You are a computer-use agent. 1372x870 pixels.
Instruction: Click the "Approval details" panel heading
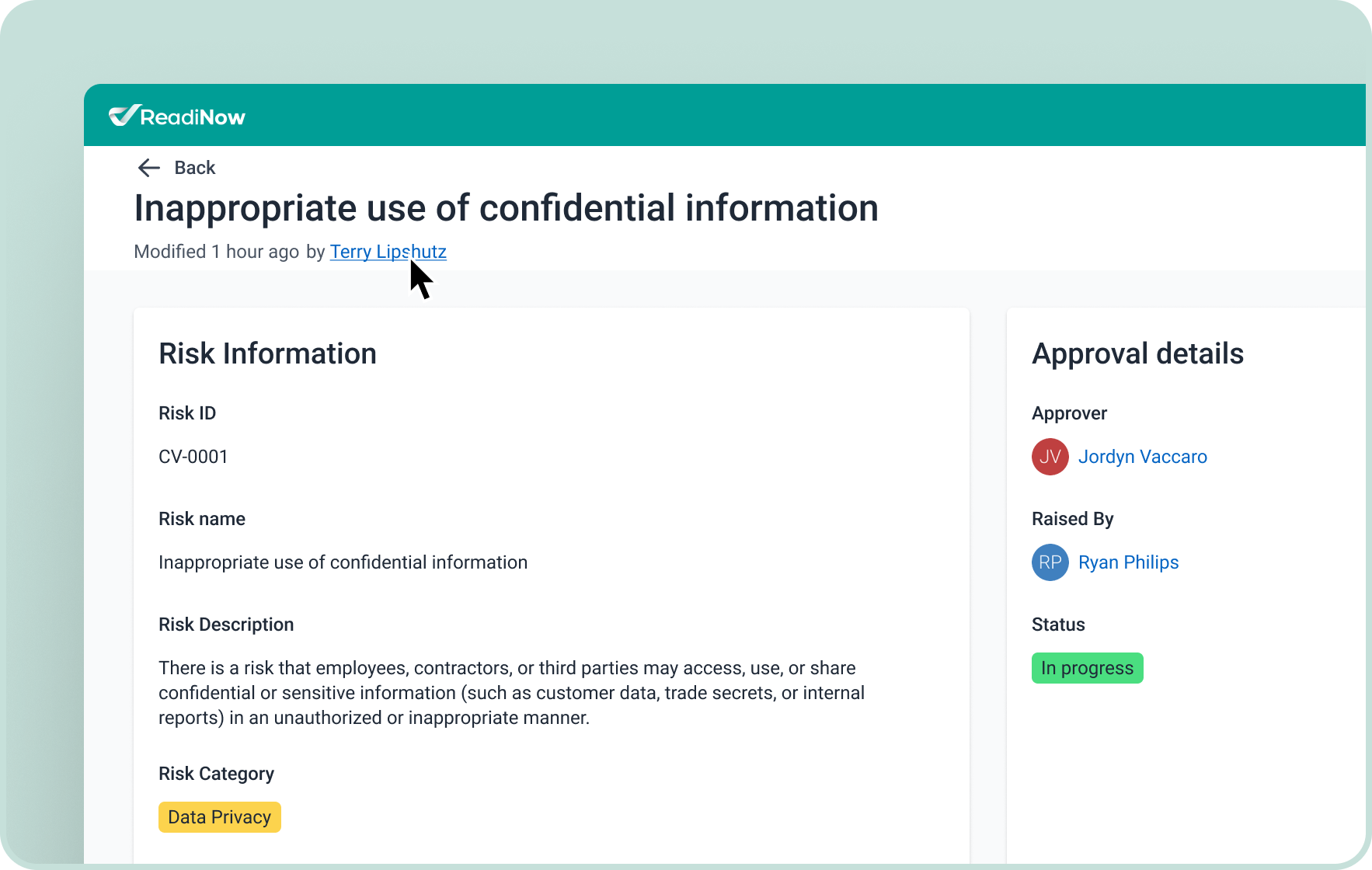[1137, 353]
